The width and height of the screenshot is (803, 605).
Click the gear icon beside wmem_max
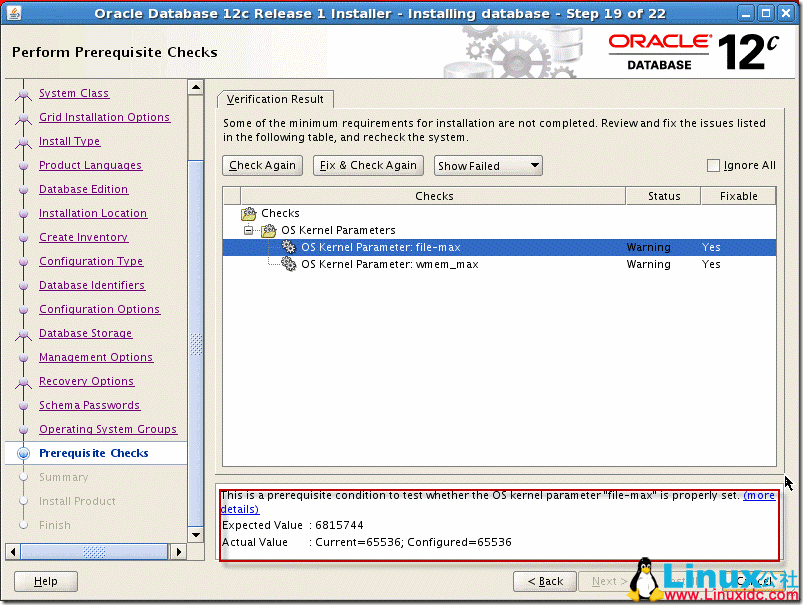pyautogui.click(x=289, y=264)
